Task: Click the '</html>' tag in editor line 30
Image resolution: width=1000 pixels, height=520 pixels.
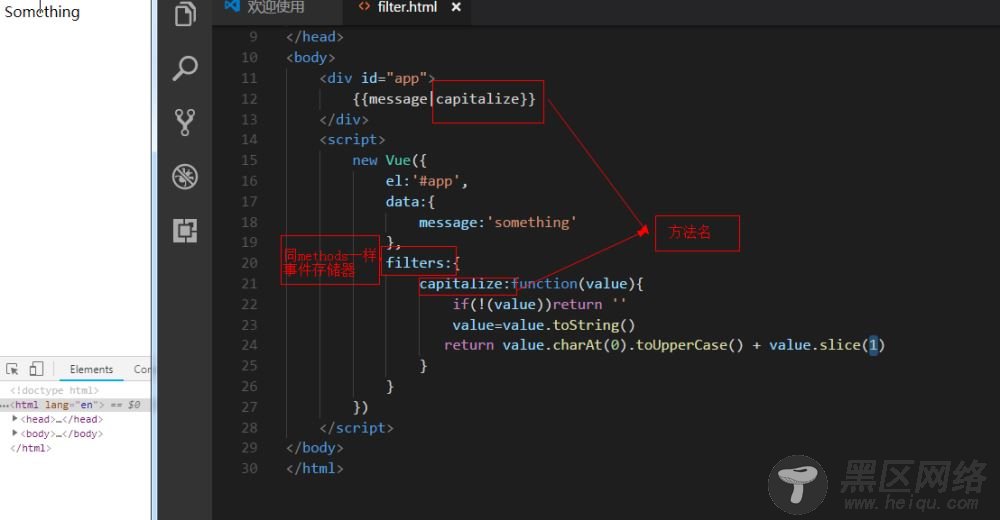Action: coord(314,468)
